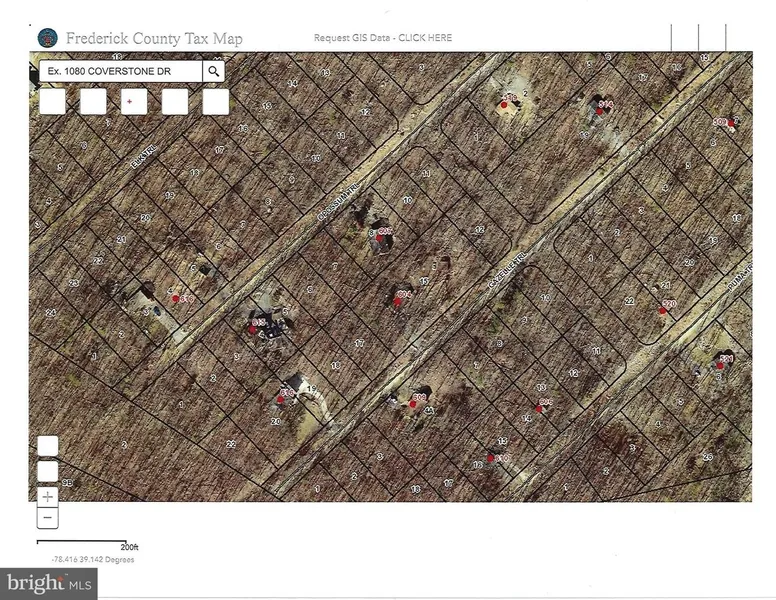Click the Bright MLS logo watermark
Viewport: 776px width, 600px height.
50,582
